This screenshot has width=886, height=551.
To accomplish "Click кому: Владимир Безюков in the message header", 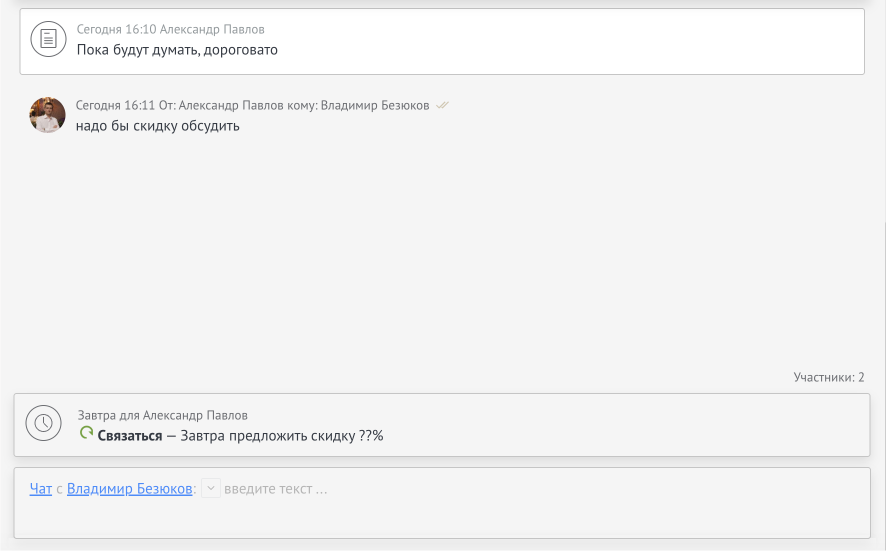I will 374,105.
